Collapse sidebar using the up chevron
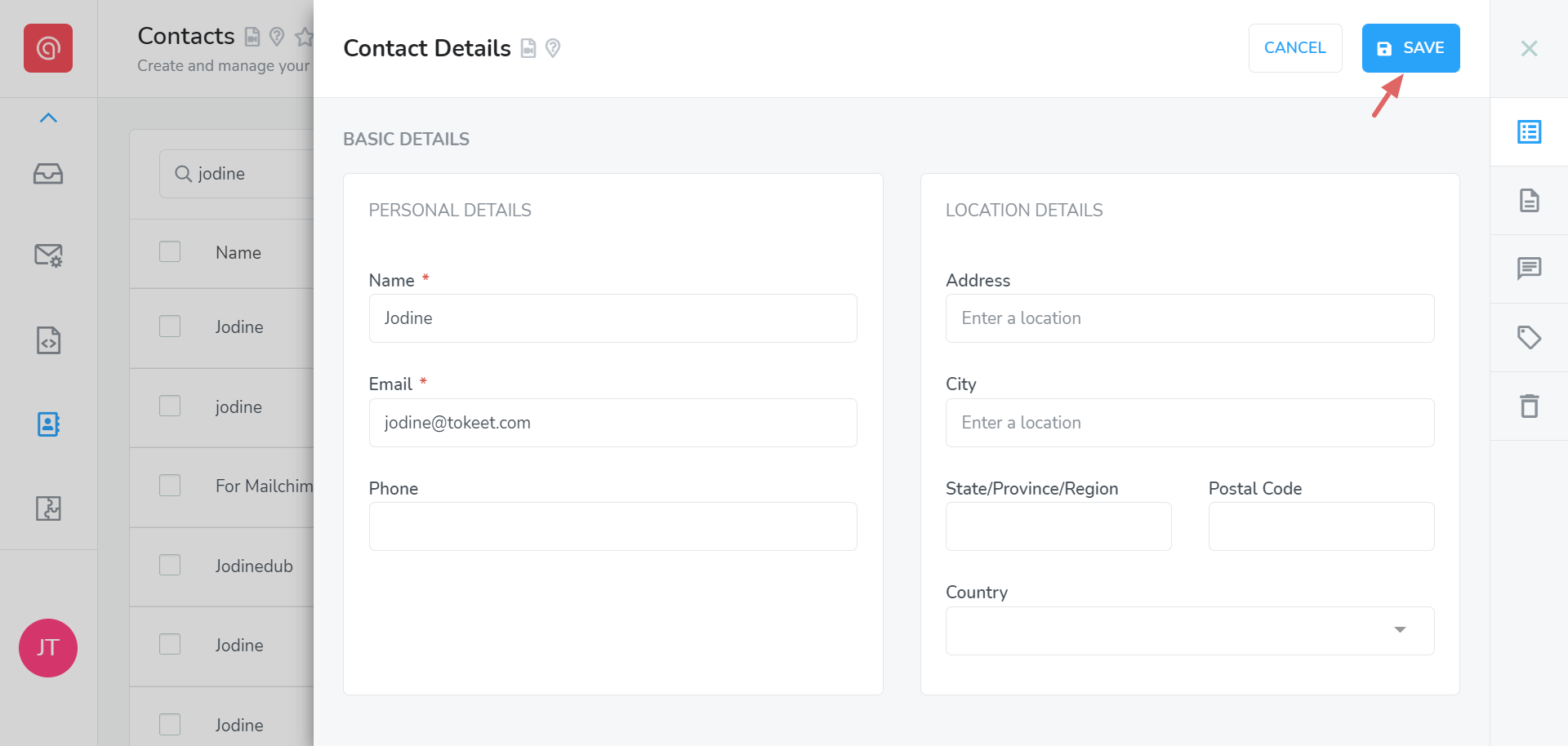The image size is (1568, 746). pyautogui.click(x=48, y=118)
